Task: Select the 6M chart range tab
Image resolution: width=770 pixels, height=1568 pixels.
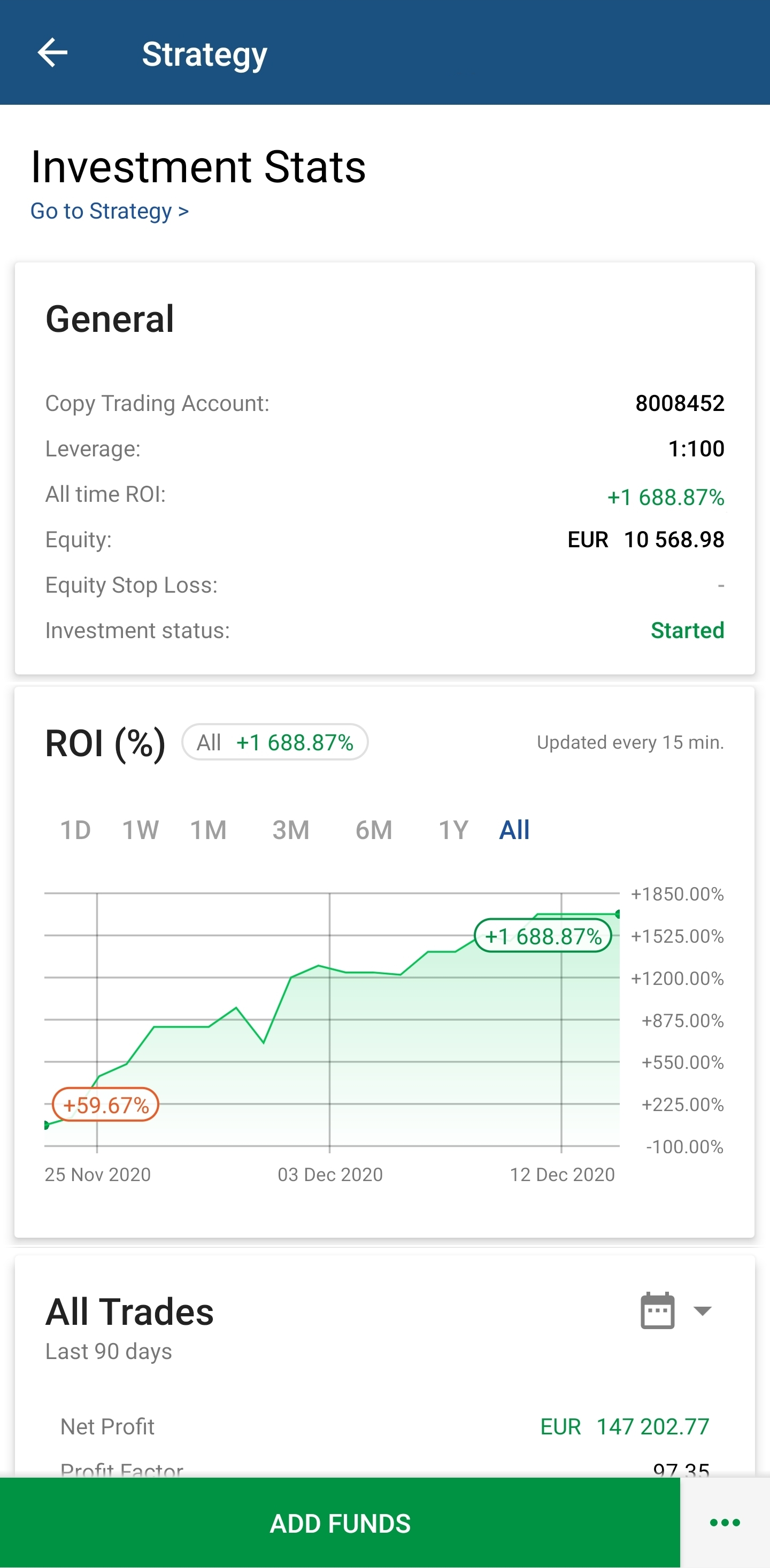Action: click(374, 829)
